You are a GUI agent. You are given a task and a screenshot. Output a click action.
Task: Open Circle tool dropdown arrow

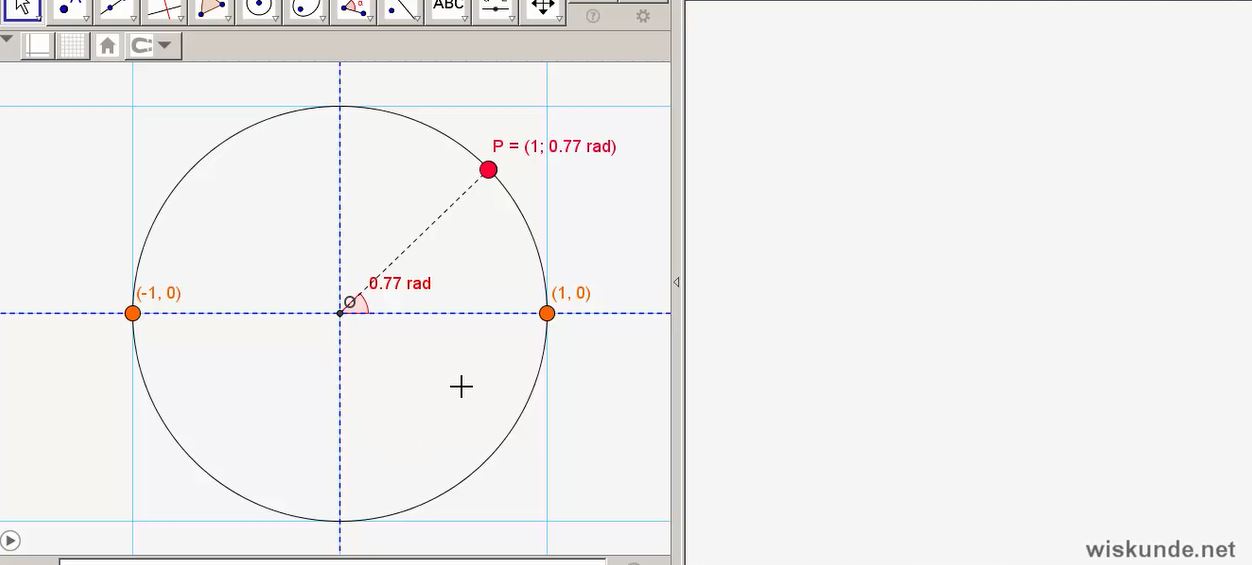tap(274, 18)
